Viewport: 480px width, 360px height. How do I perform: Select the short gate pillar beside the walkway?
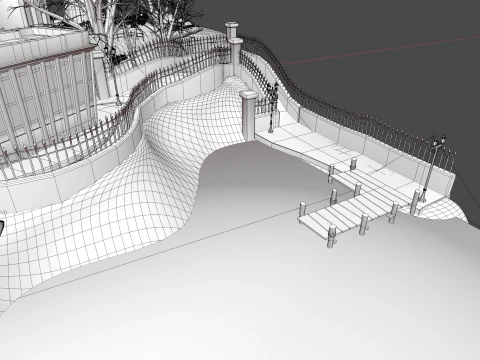[x=249, y=115]
